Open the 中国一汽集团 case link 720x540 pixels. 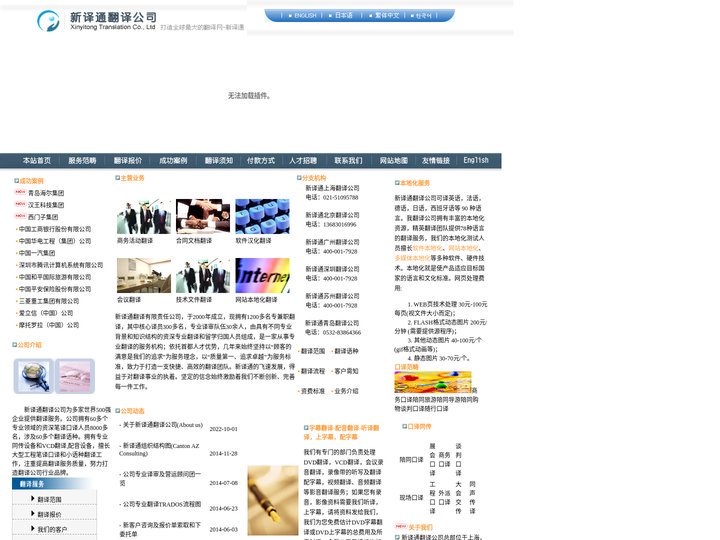[x=37, y=253]
